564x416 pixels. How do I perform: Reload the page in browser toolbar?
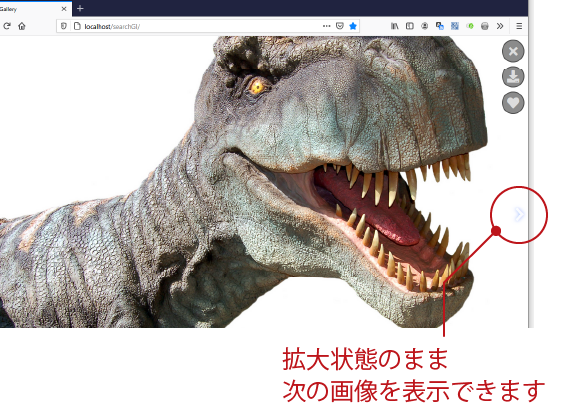(x=7, y=26)
